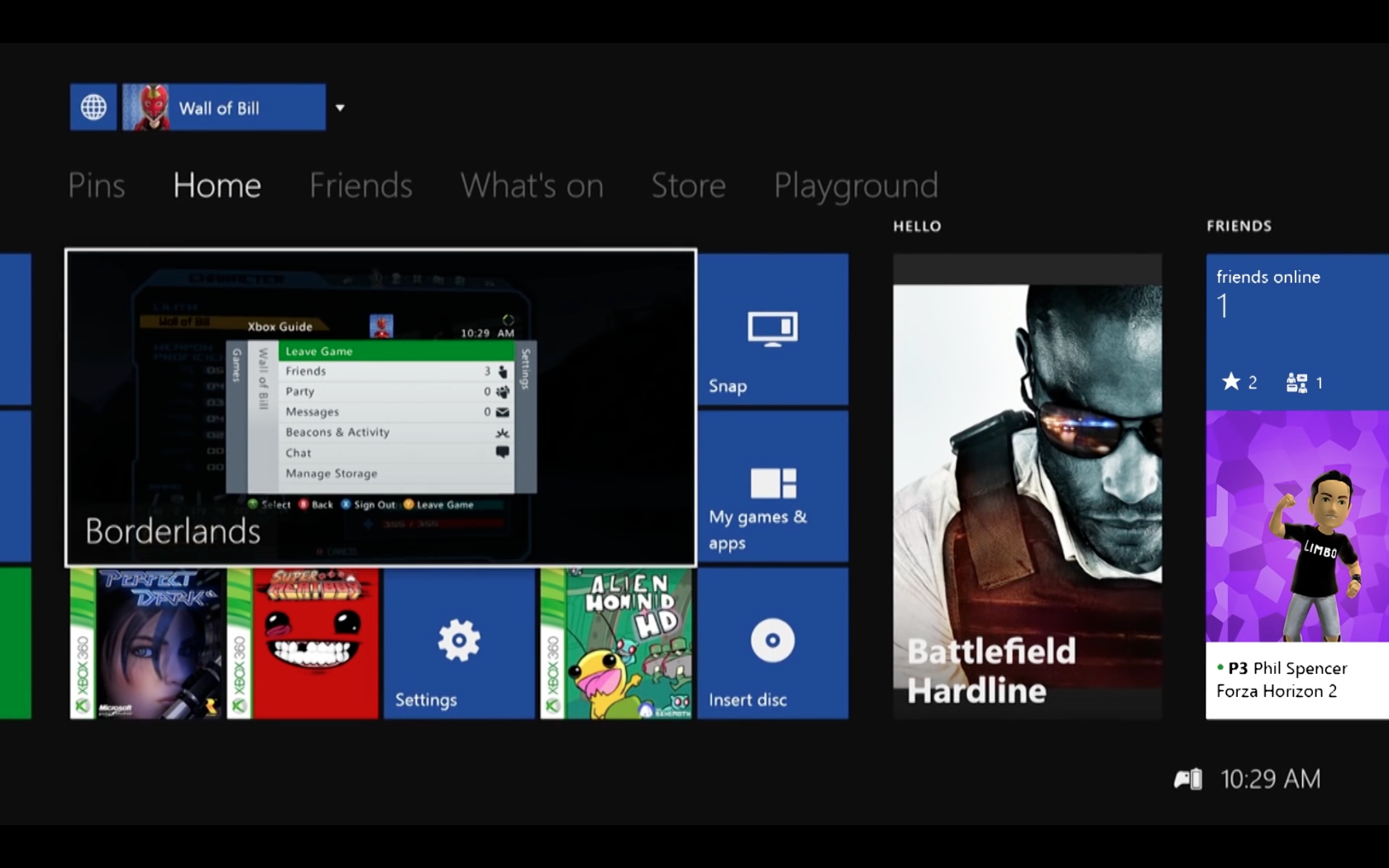
Task: Open the What's on tab
Action: click(532, 185)
